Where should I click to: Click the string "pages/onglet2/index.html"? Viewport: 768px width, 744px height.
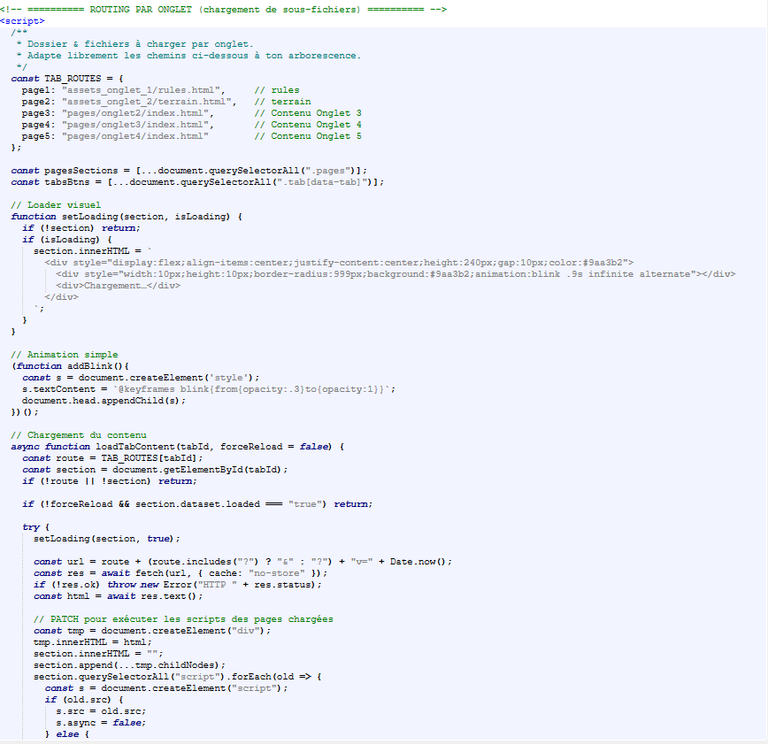(138, 113)
